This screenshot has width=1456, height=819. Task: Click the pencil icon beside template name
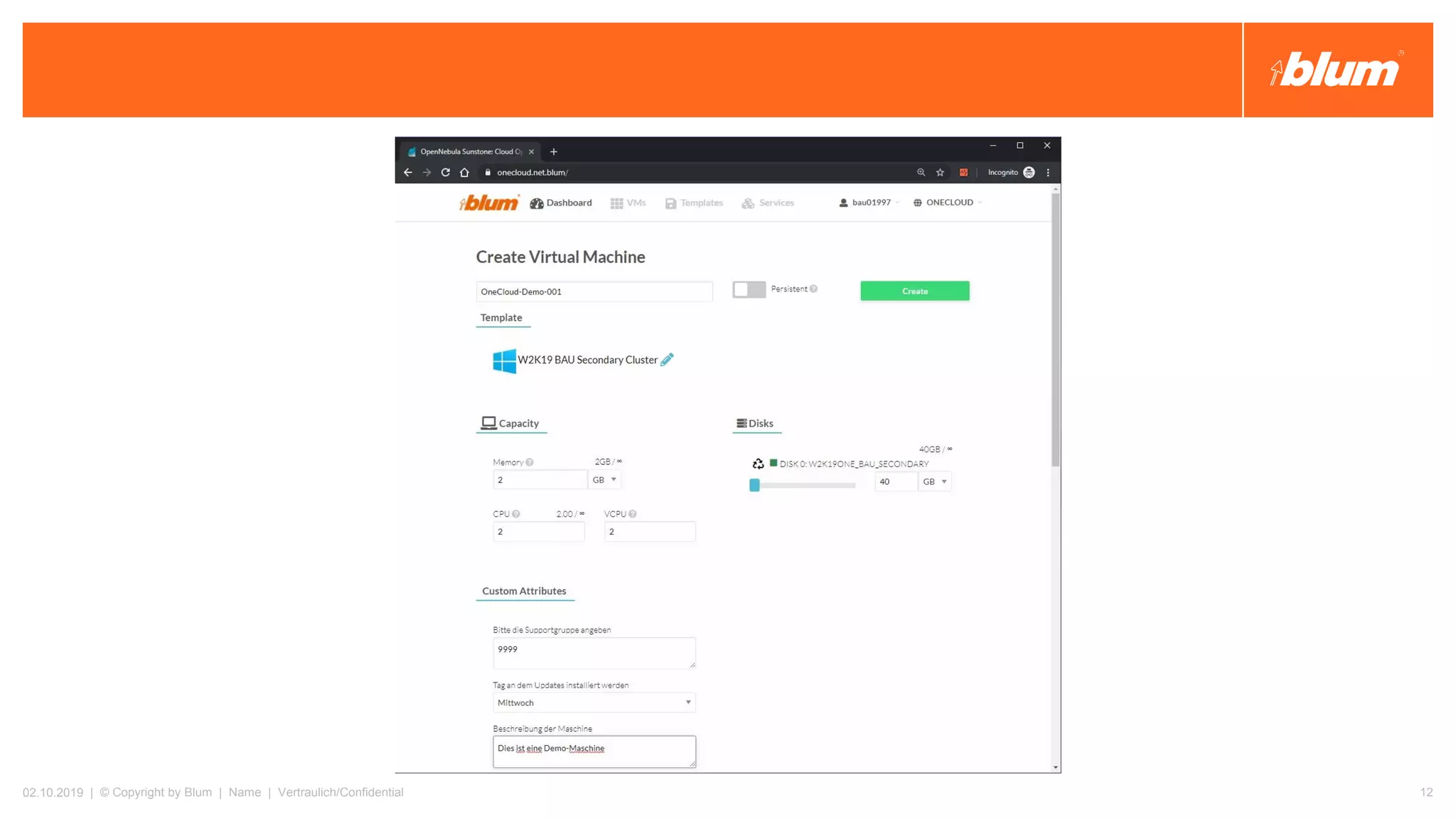pyautogui.click(x=667, y=360)
